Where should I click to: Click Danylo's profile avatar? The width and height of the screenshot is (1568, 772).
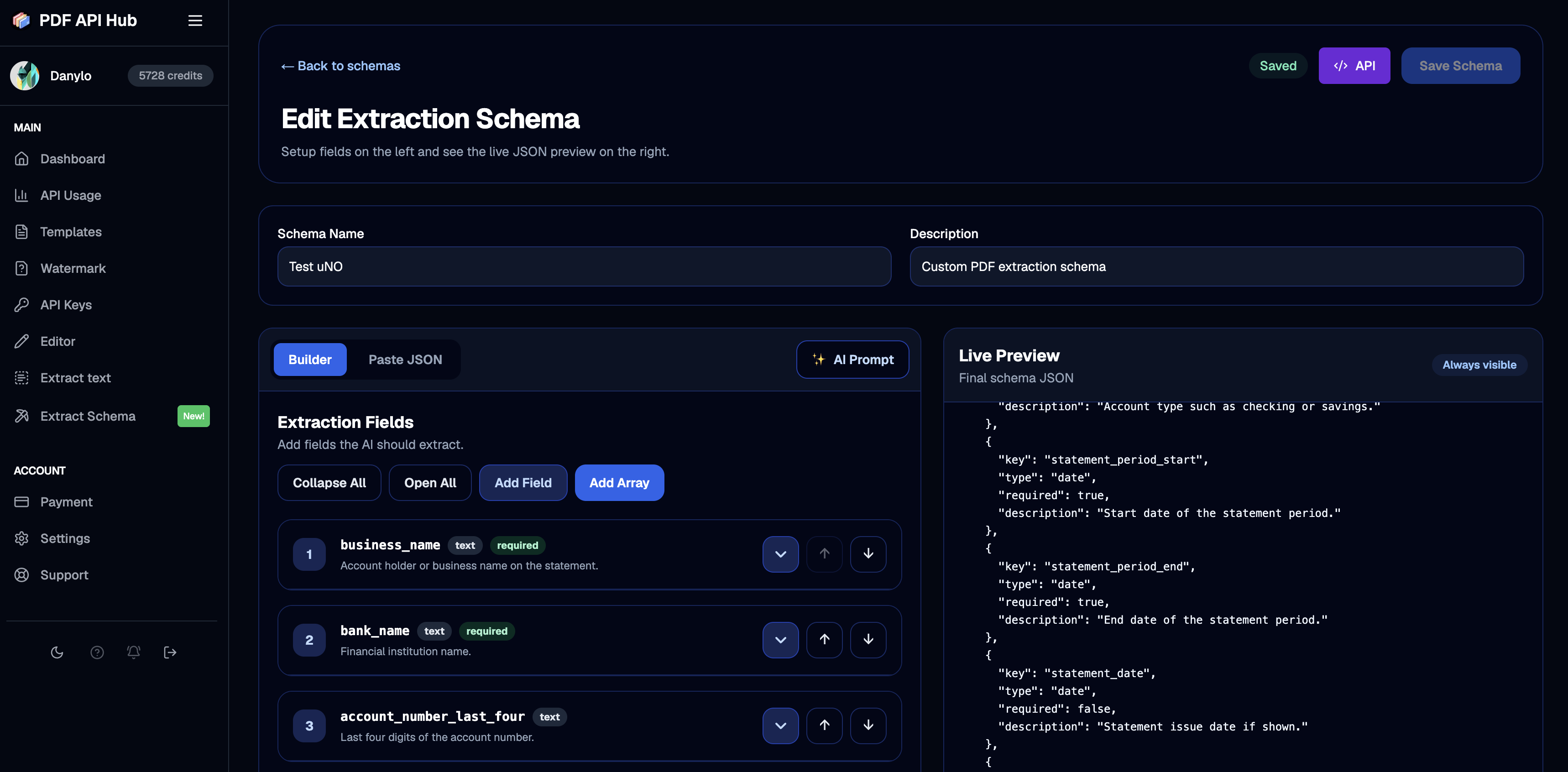[x=24, y=75]
